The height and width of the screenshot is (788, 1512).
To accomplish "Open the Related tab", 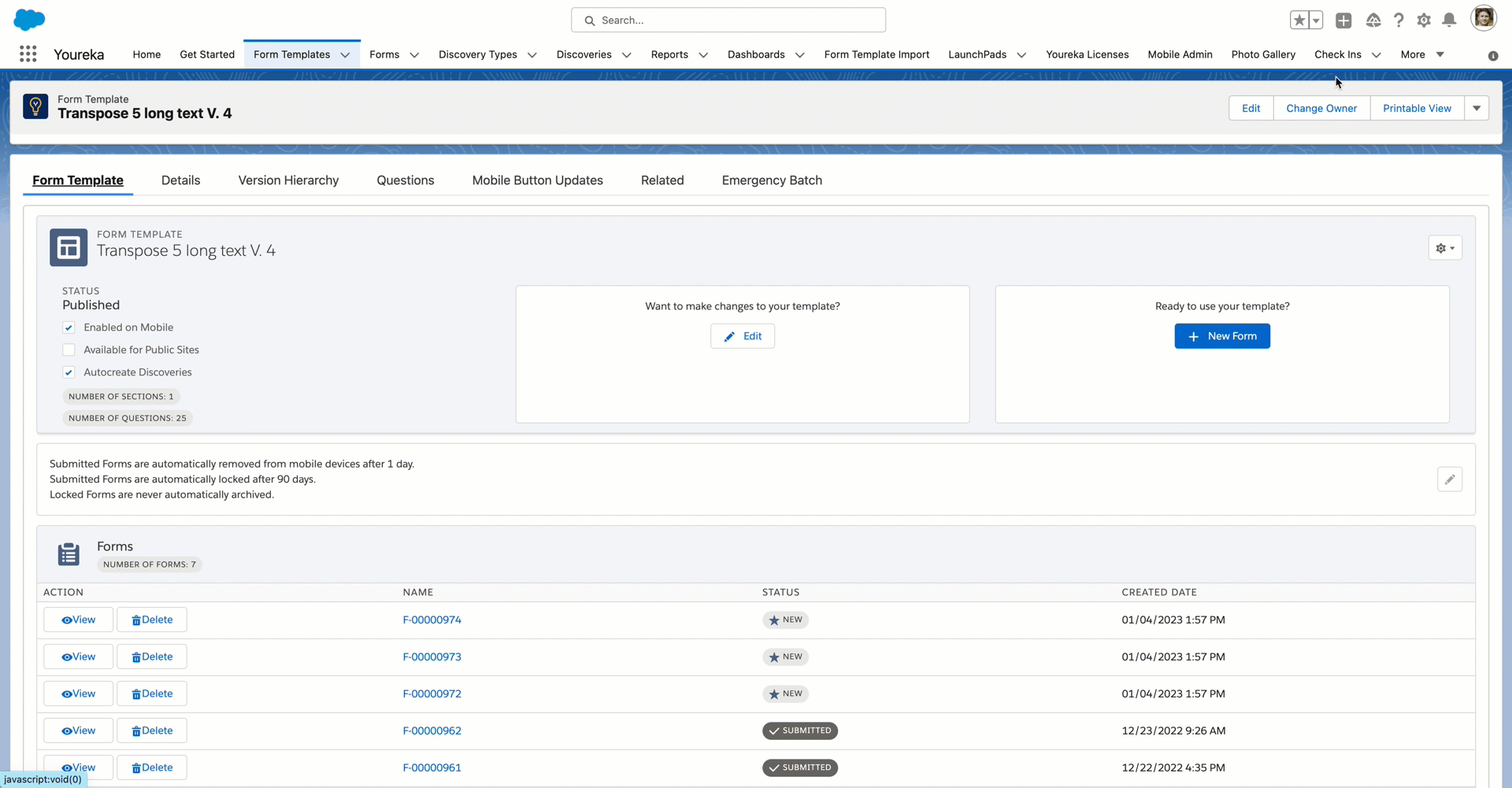I will [662, 180].
